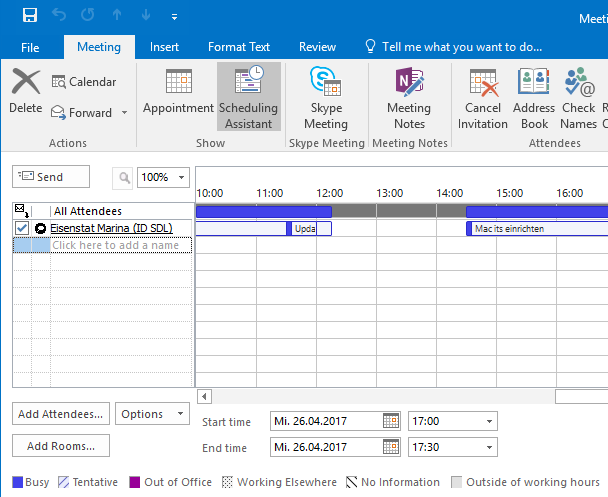Click the All Attendees header row
The image size is (608, 497).
pos(103,211)
